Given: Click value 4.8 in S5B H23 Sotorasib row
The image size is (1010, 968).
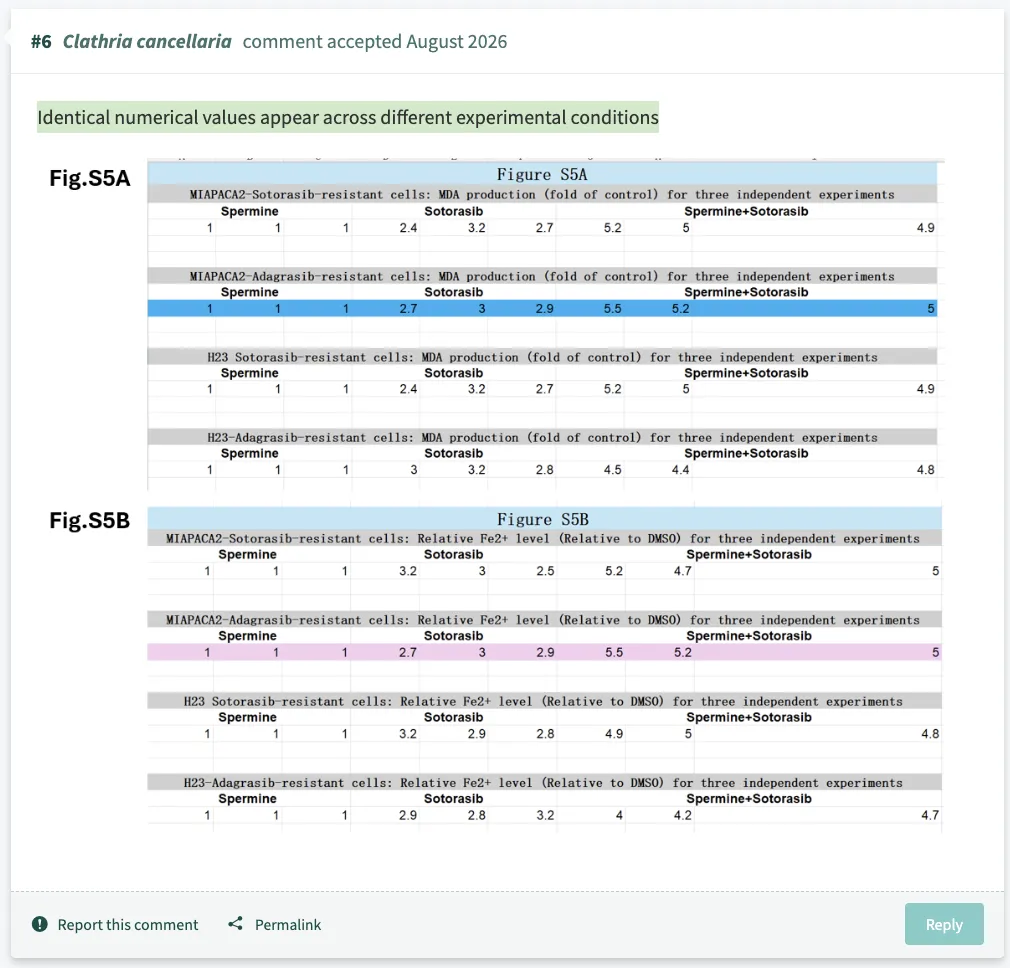Looking at the screenshot, I should coord(930,734).
